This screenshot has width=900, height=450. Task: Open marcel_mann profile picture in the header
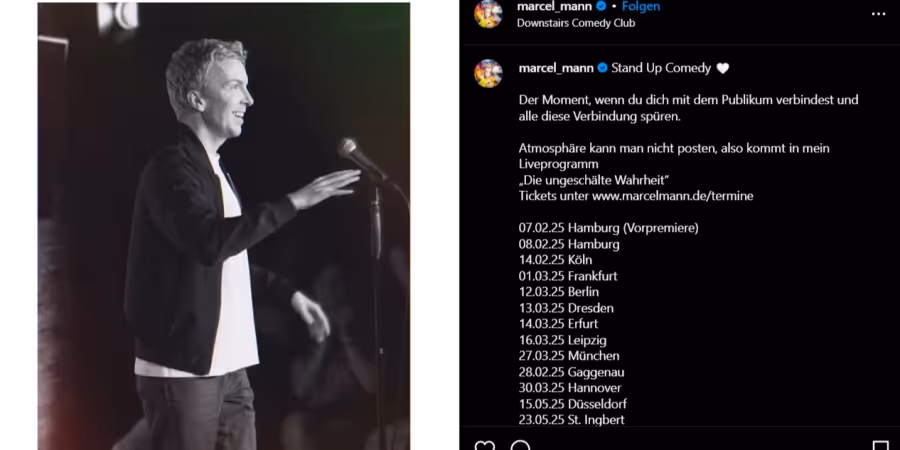488,14
